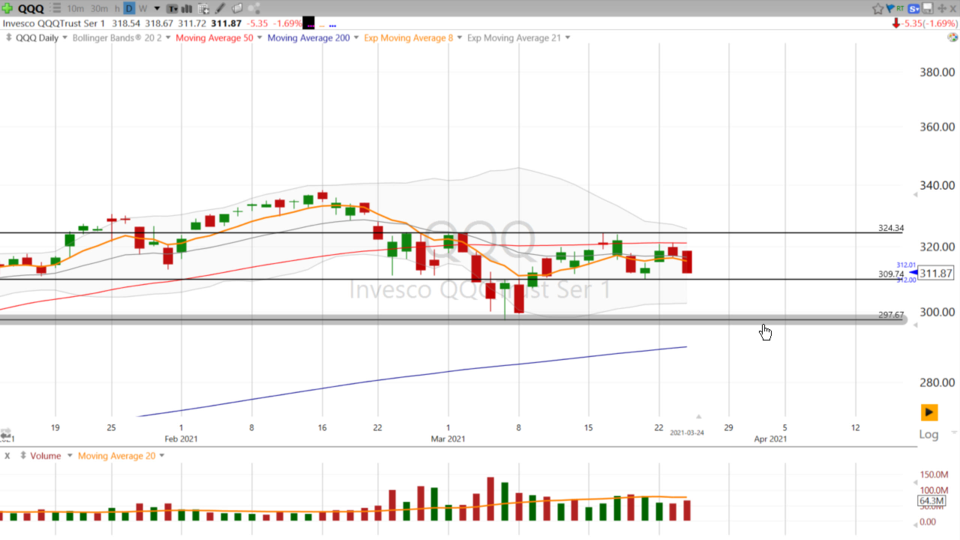The height and width of the screenshot is (540, 960).
Task: Click the bar chart style icon
Action: coord(187,9)
